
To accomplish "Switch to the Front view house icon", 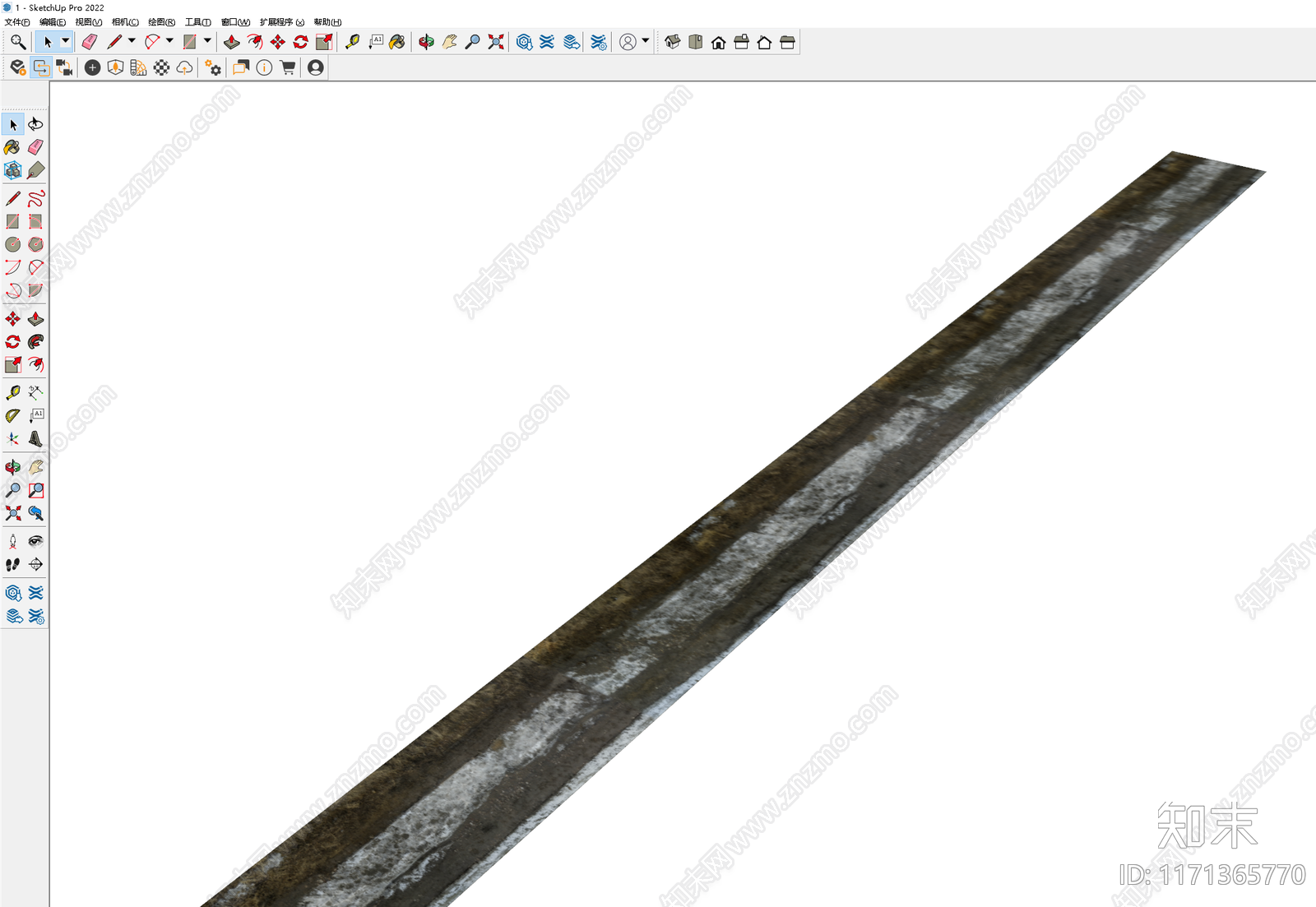I will coord(718,42).
